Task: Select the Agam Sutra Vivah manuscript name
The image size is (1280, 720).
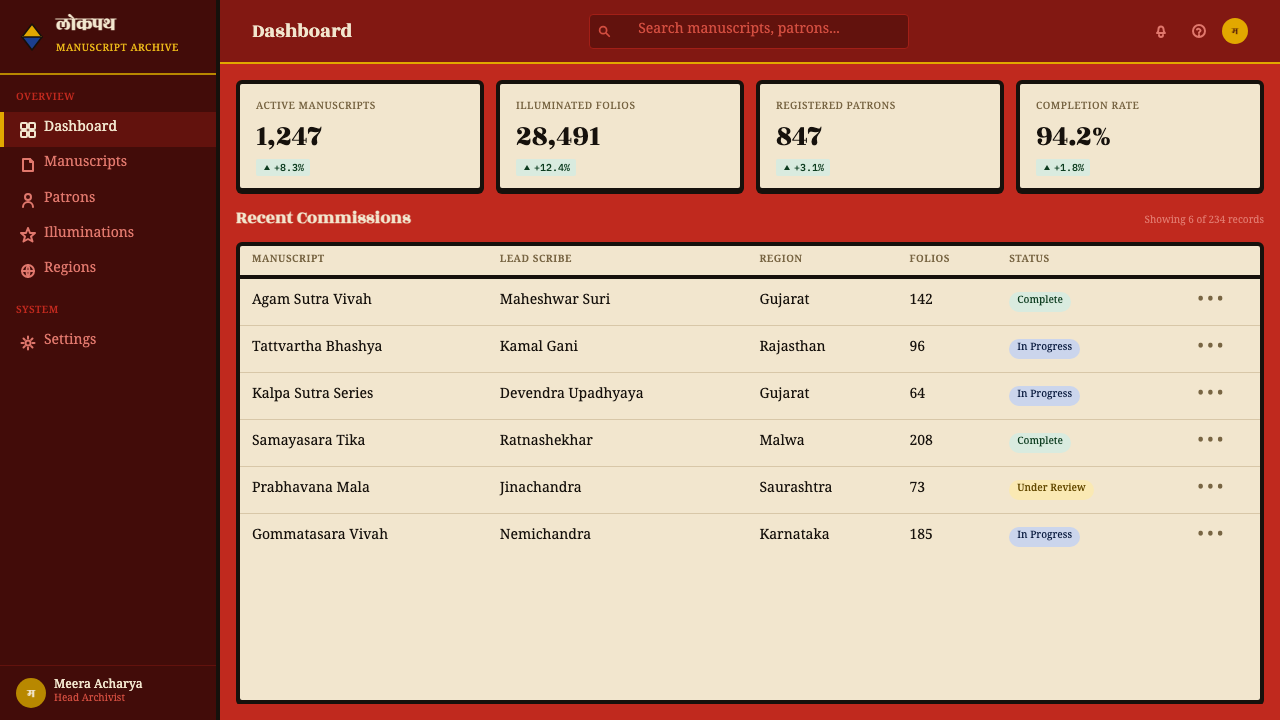Action: click(x=312, y=299)
